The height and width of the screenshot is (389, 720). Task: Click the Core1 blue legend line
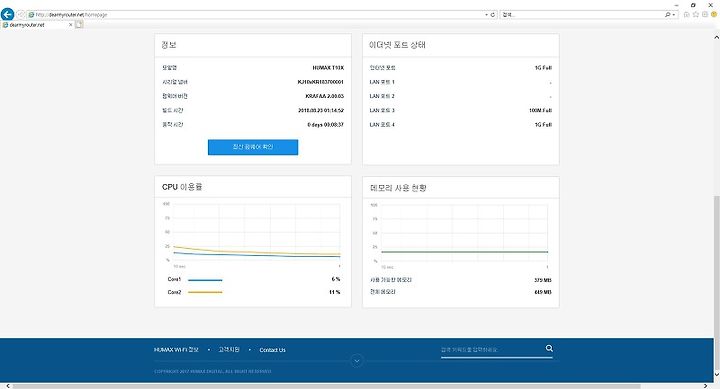tap(205, 280)
